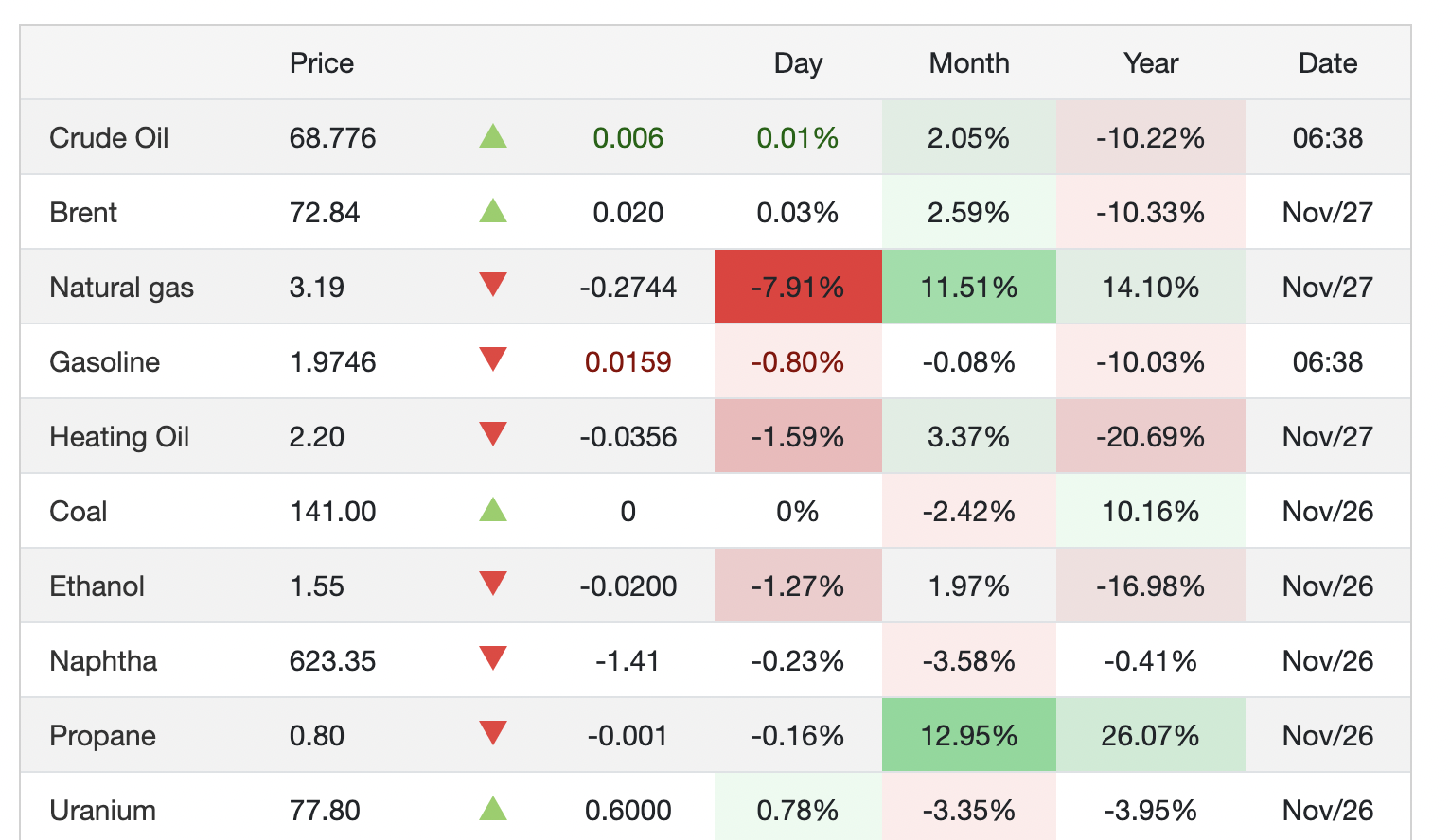Click the 2.59% Month cell for Brent

969,212
